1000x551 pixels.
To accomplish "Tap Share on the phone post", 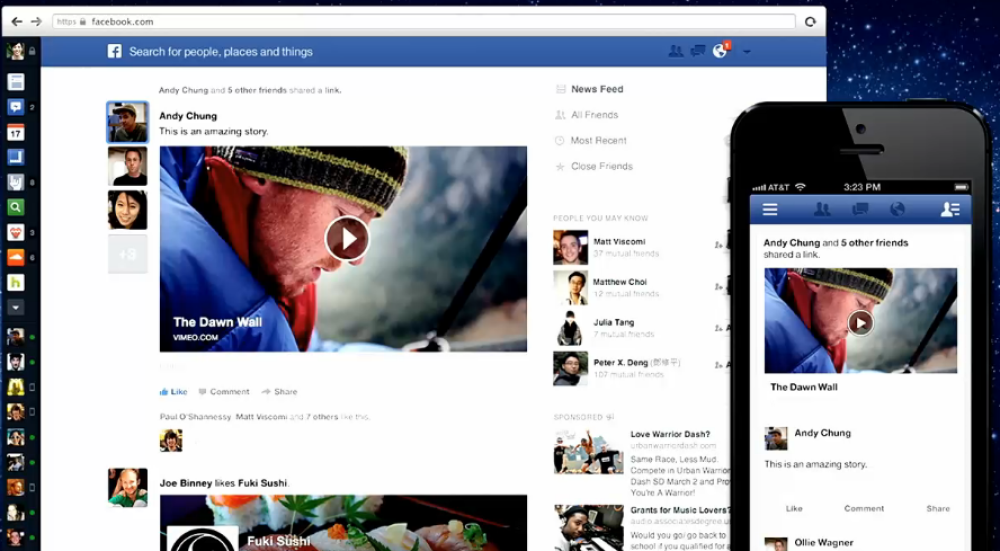I will [938, 508].
